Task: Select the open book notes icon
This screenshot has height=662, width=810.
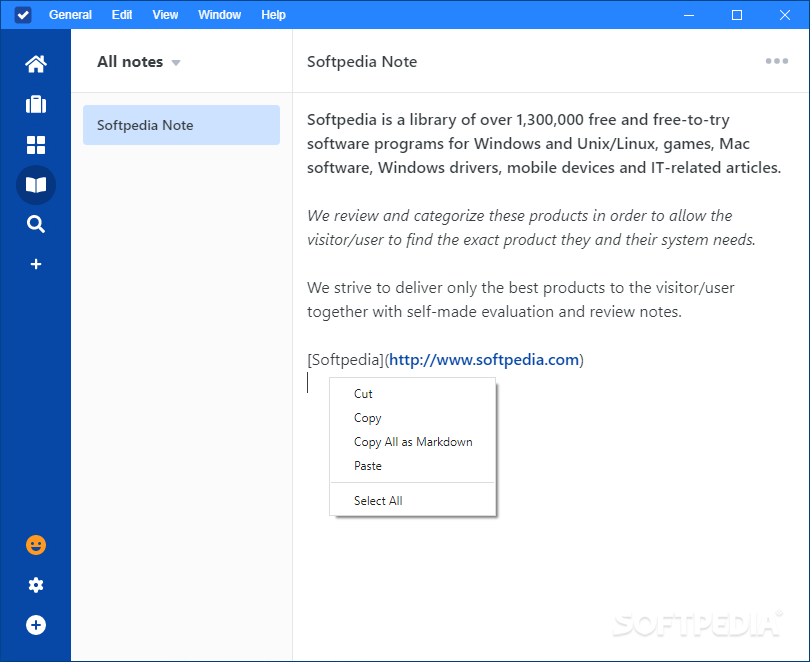Action: point(36,185)
